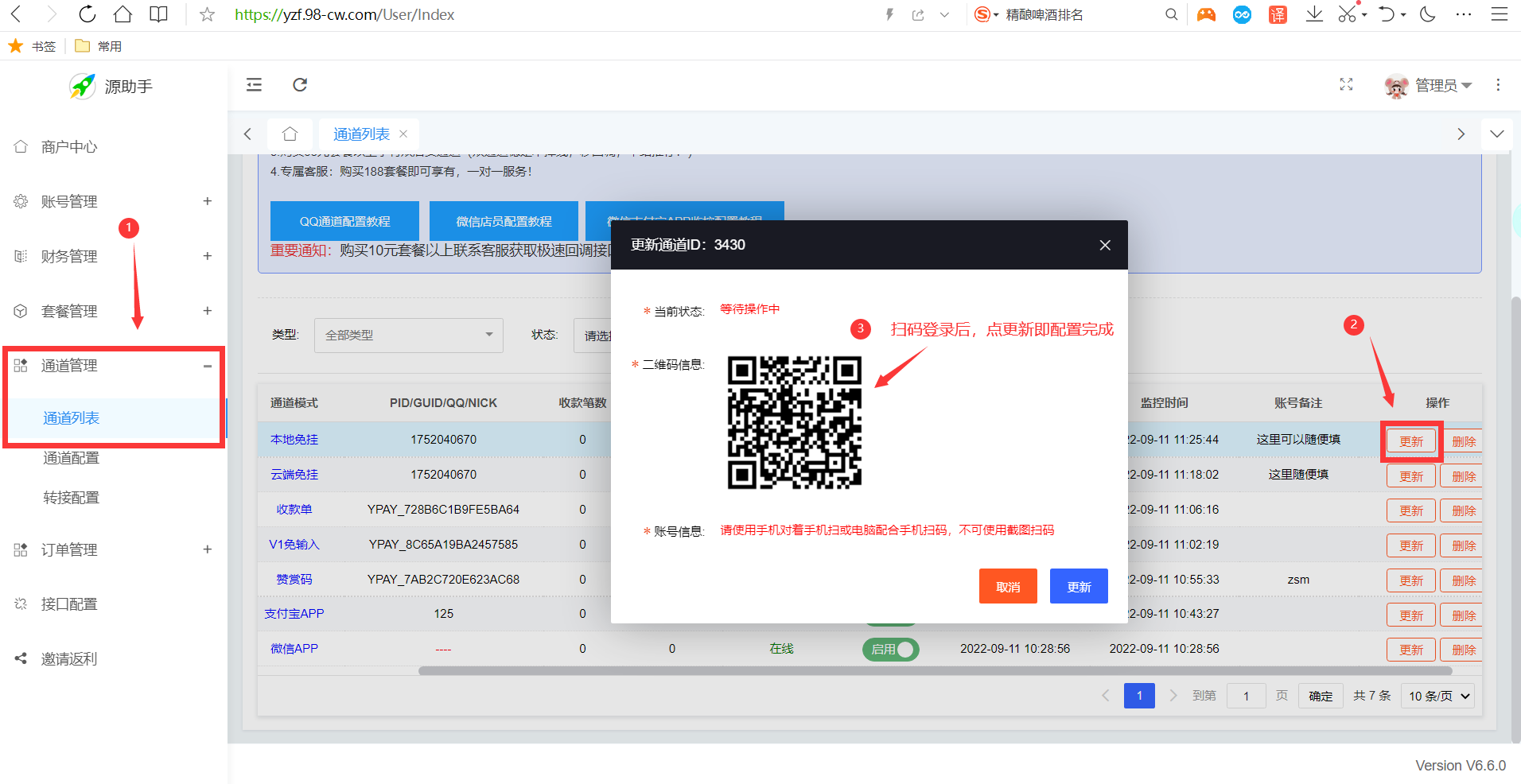
Task: Open the 微信店员配置教程 button
Action: point(504,221)
